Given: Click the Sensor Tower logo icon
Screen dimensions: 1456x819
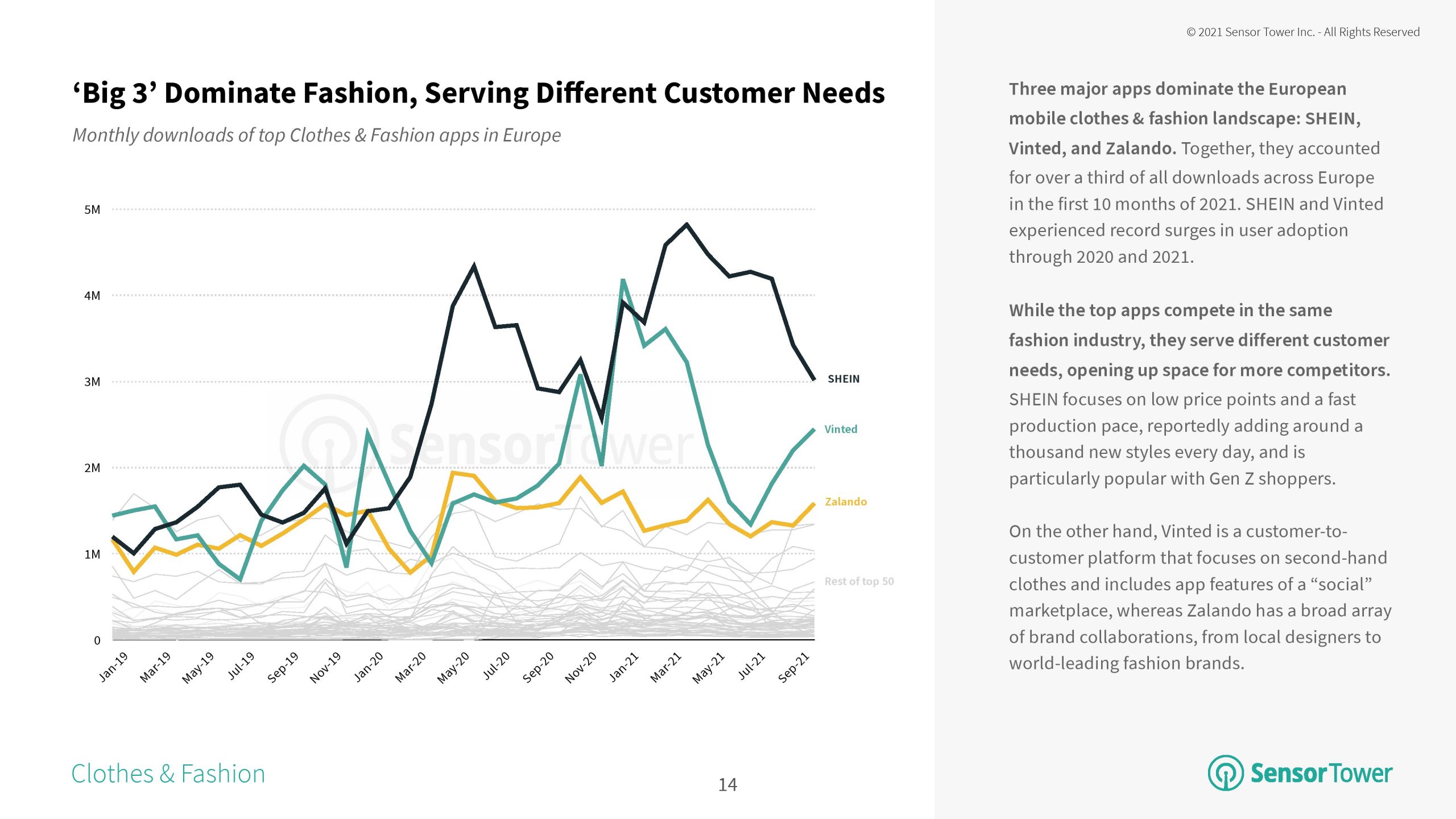Looking at the screenshot, I should pos(1225,773).
